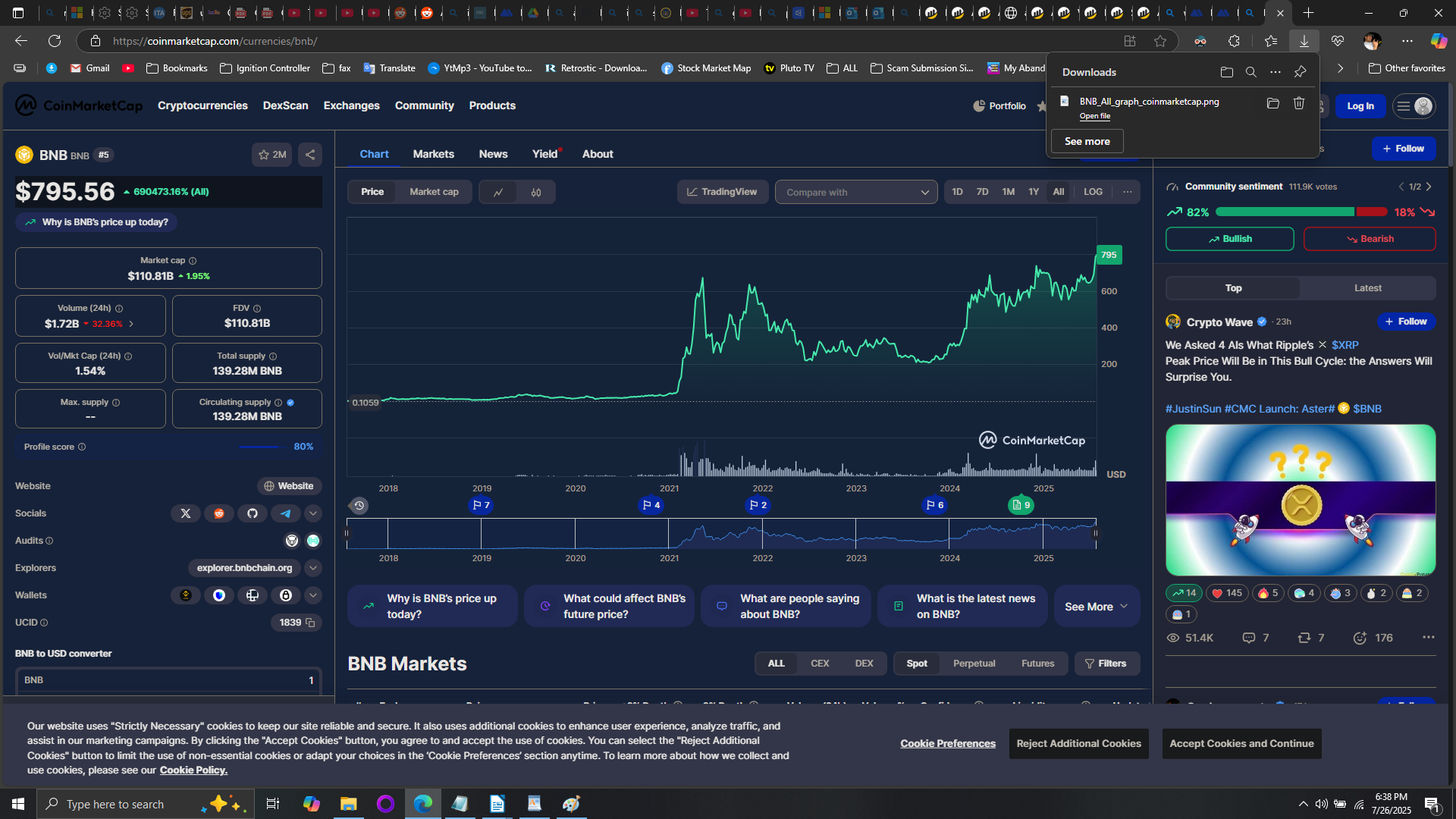
Task: Select the Market cap chart toggle
Action: [x=434, y=192]
